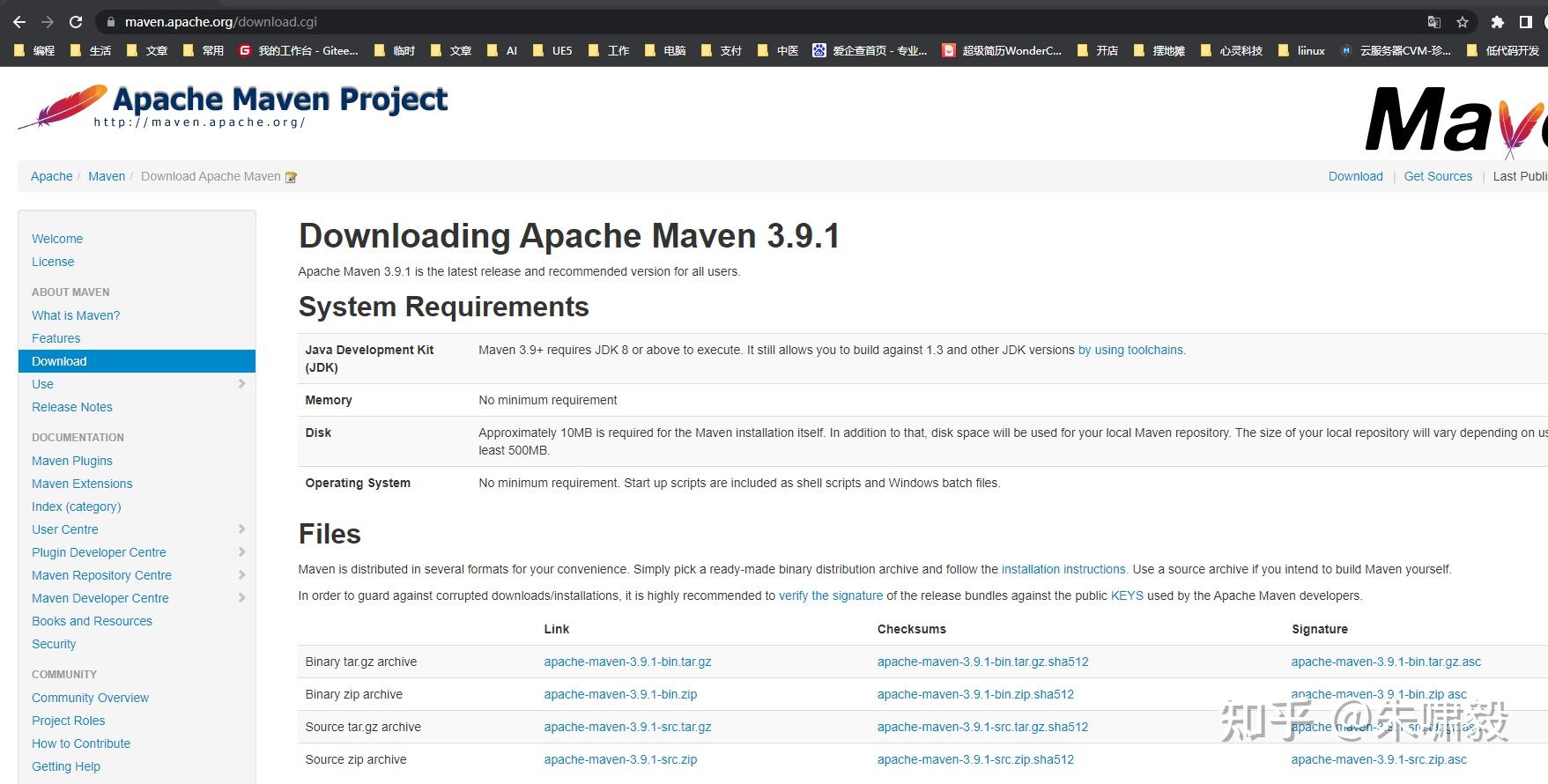1548x784 pixels.
Task: Expand the Plugin Developer Centre arrow
Action: [x=241, y=552]
